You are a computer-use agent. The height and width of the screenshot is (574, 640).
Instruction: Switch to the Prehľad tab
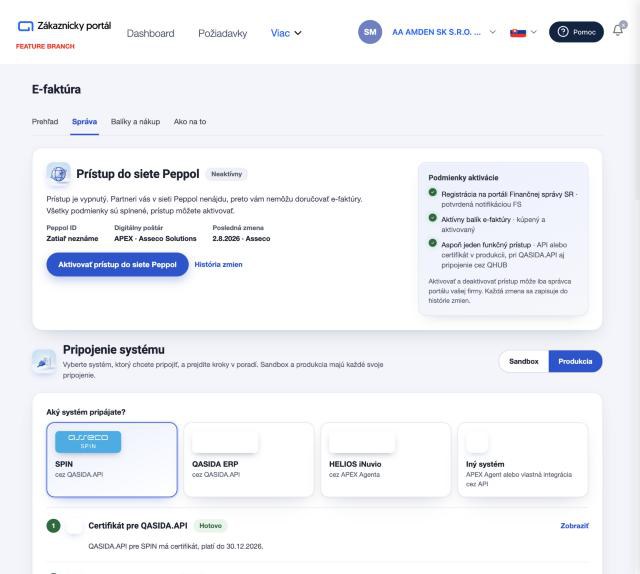tap(45, 122)
